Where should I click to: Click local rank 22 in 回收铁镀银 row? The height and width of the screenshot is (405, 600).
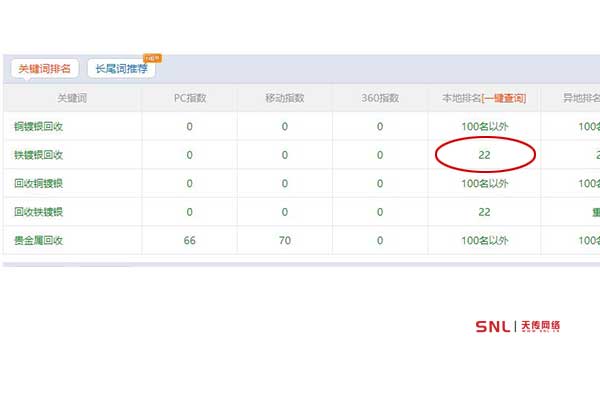click(x=484, y=212)
